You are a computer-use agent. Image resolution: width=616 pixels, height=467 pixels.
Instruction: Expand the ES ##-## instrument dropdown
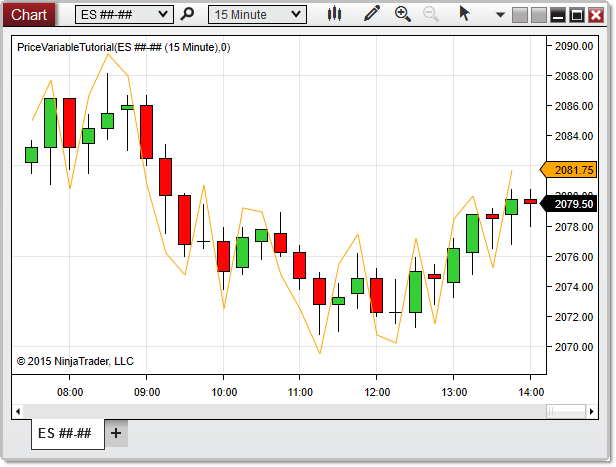124,14
